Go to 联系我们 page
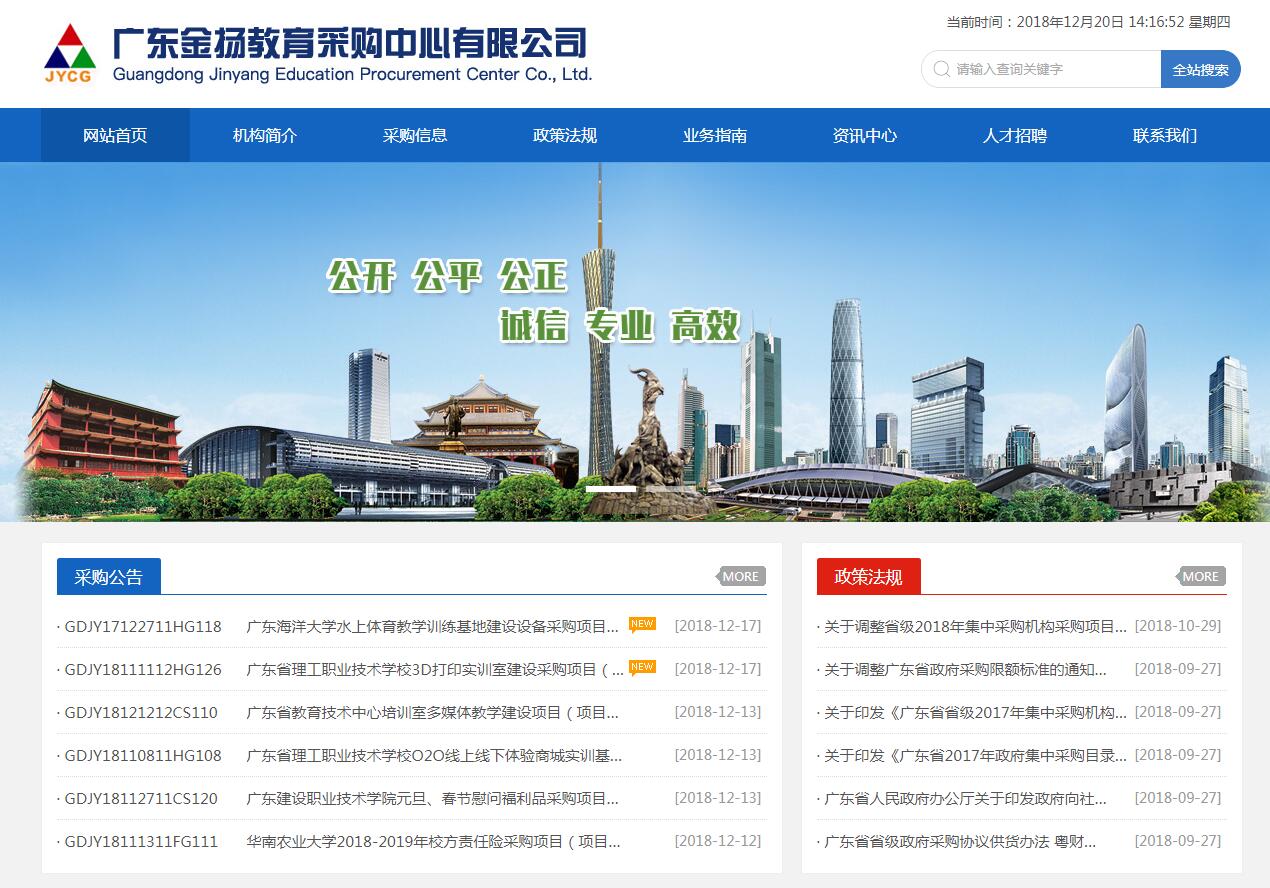This screenshot has width=1270, height=888. pyautogui.click(x=1165, y=136)
